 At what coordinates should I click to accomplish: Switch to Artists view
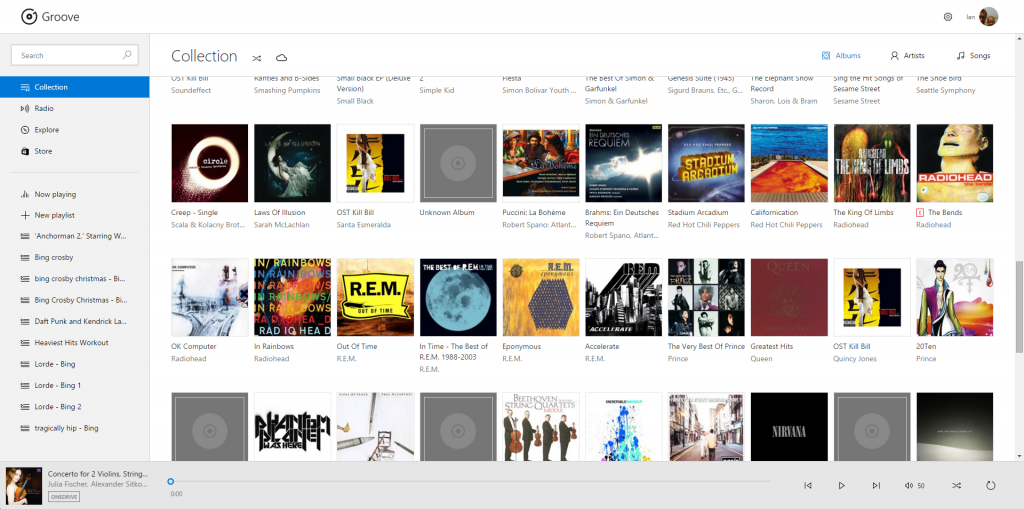click(907, 56)
